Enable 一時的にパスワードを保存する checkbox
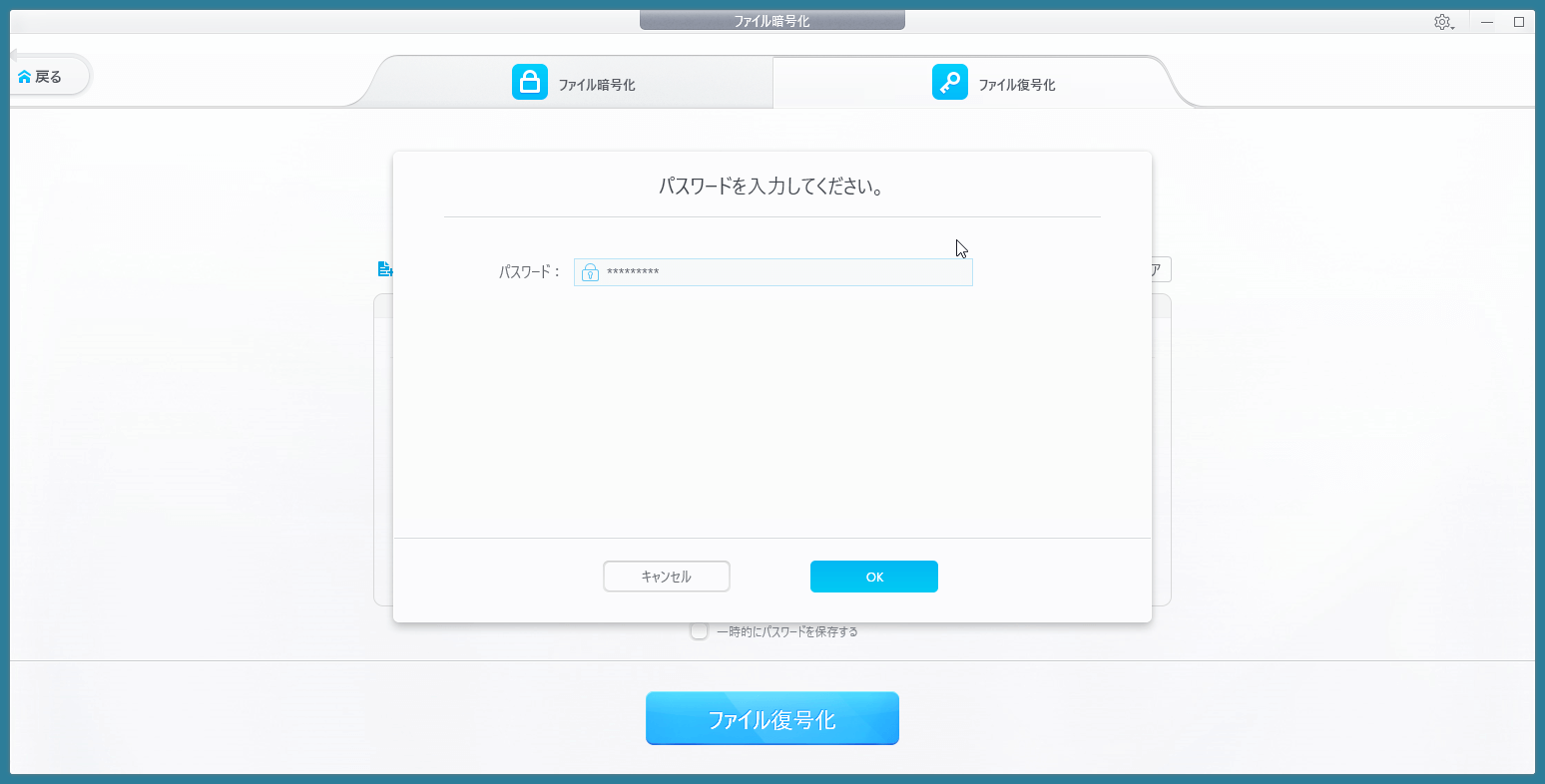This screenshot has width=1545, height=784. point(700,631)
